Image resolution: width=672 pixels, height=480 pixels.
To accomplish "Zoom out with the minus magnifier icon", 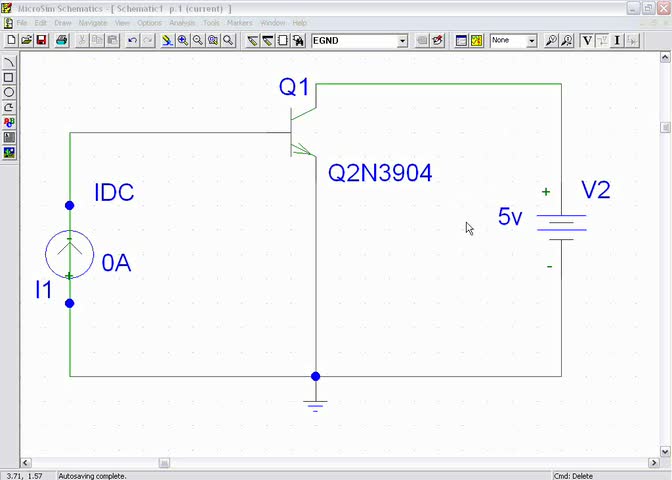I will (x=198, y=40).
